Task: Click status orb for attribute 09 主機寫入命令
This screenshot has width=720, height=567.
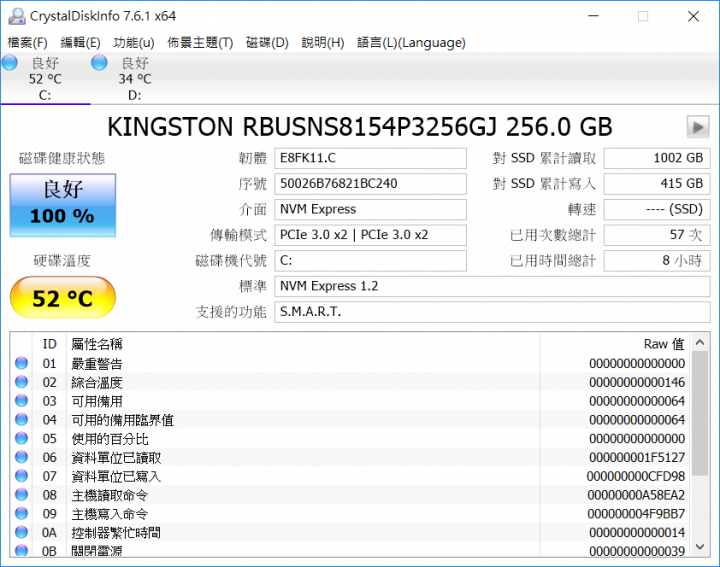Action: (x=22, y=514)
